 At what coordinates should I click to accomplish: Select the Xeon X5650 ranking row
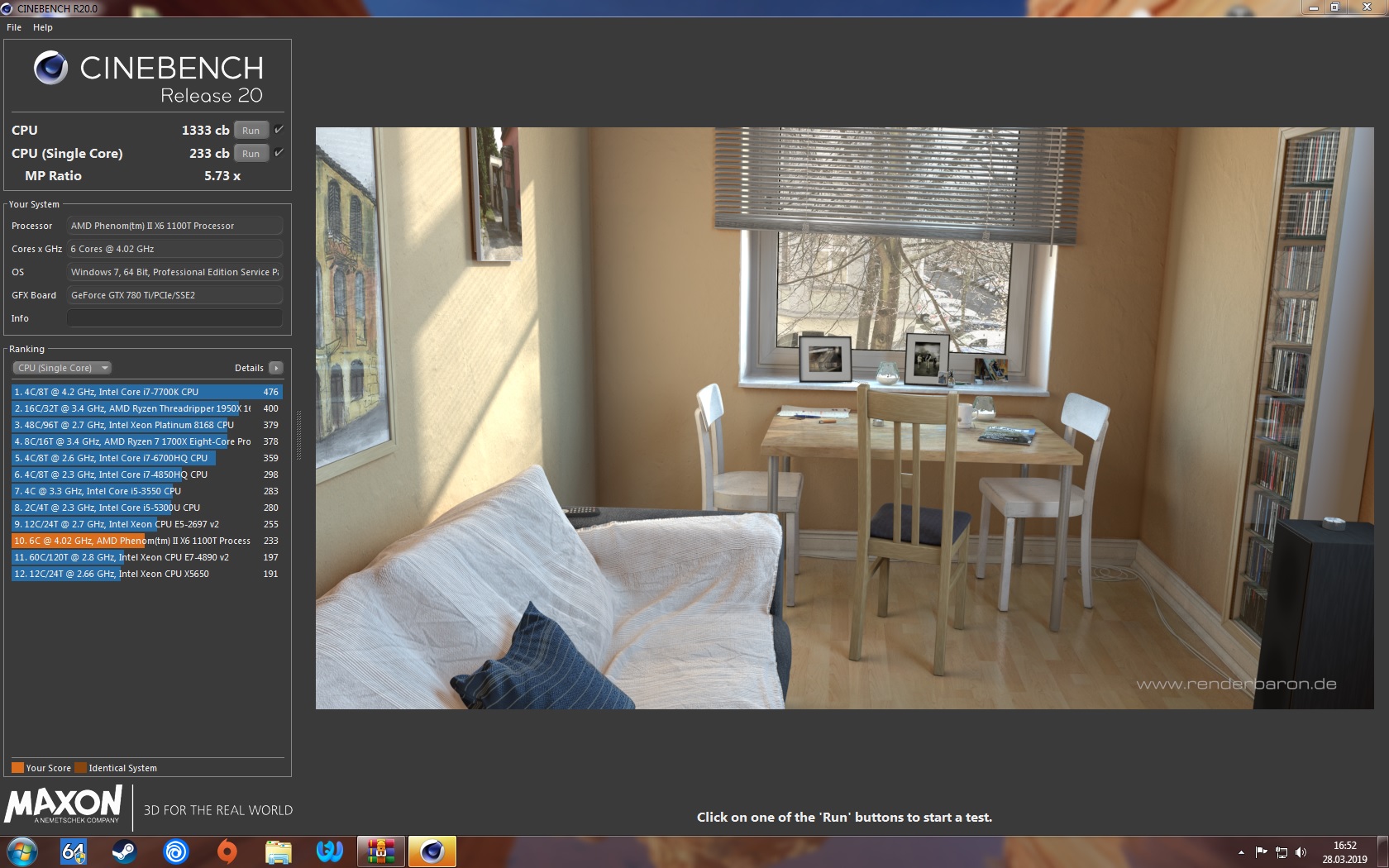(x=147, y=574)
